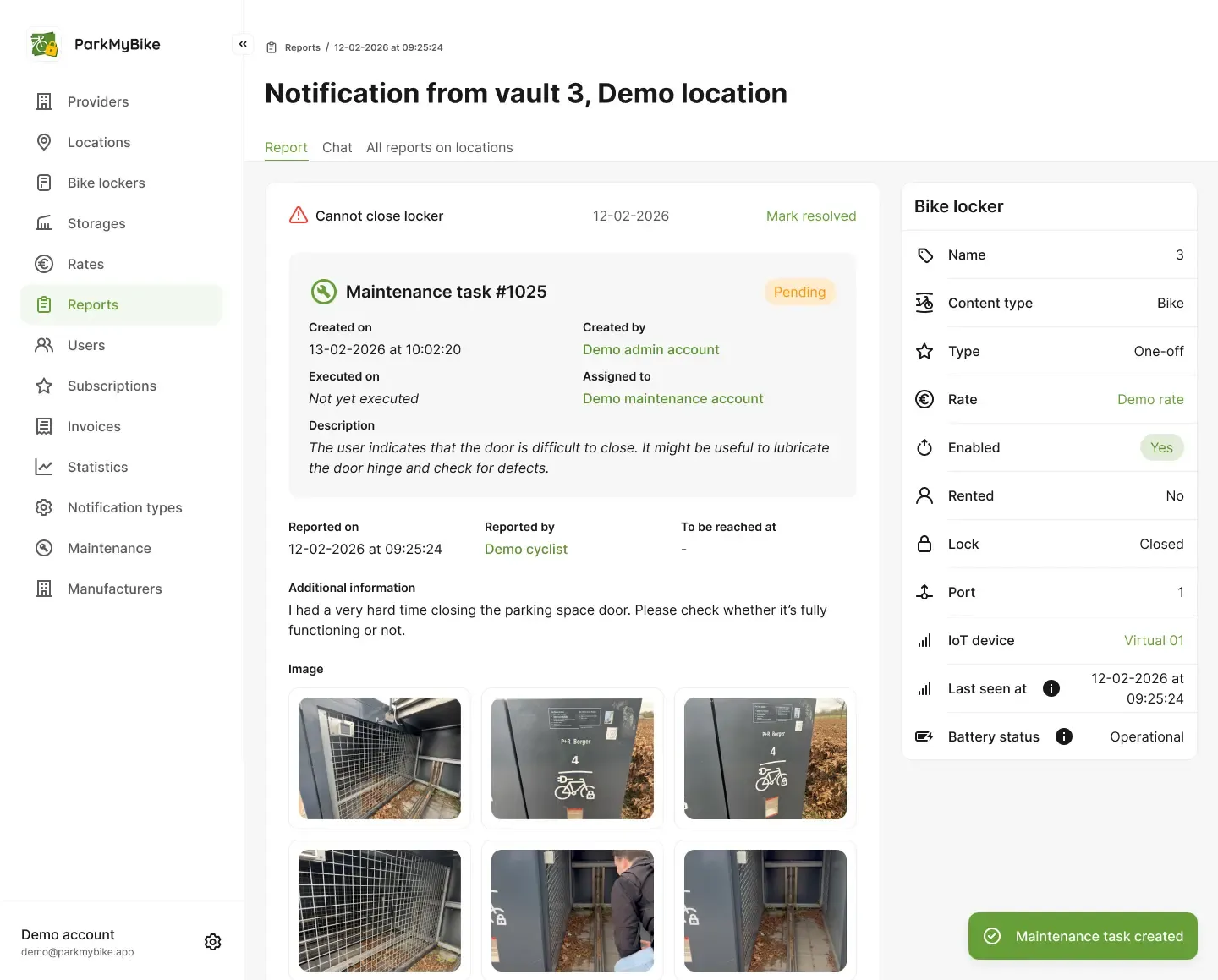Open the Virtual 01 IoT device link

(1153, 640)
